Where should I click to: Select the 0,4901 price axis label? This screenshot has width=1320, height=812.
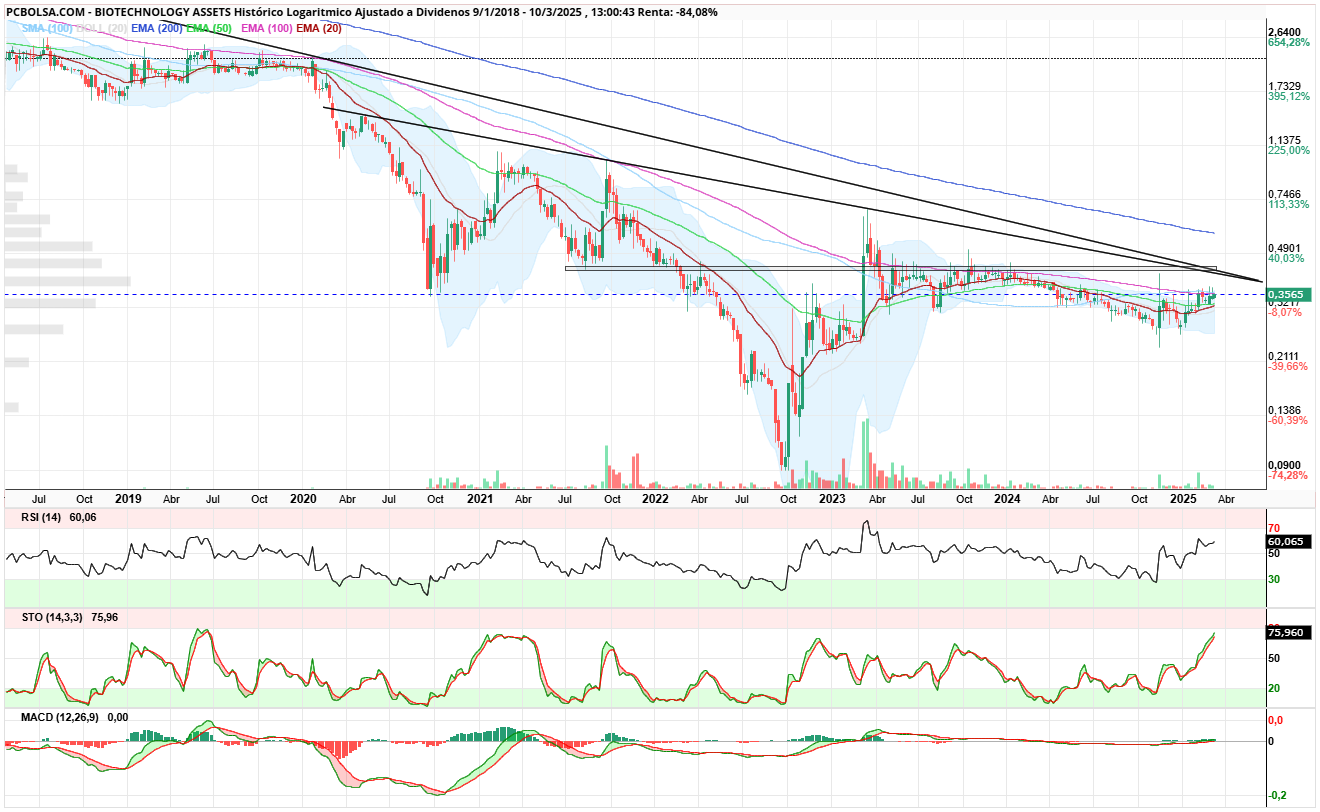[x=1283, y=248]
